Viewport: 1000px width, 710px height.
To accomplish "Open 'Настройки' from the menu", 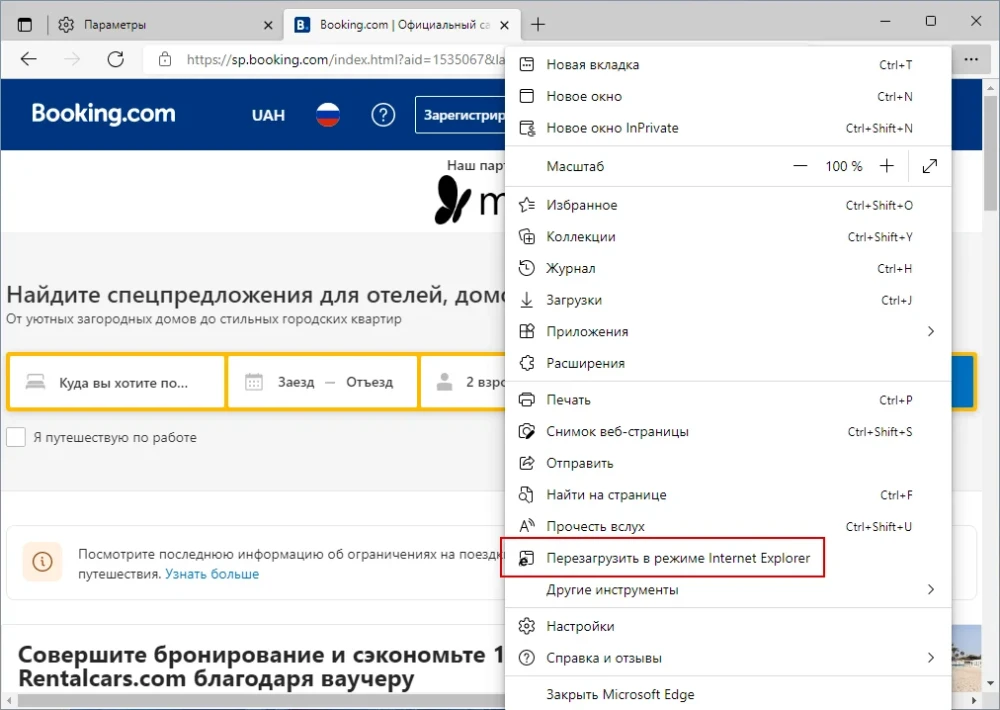I will pos(580,626).
